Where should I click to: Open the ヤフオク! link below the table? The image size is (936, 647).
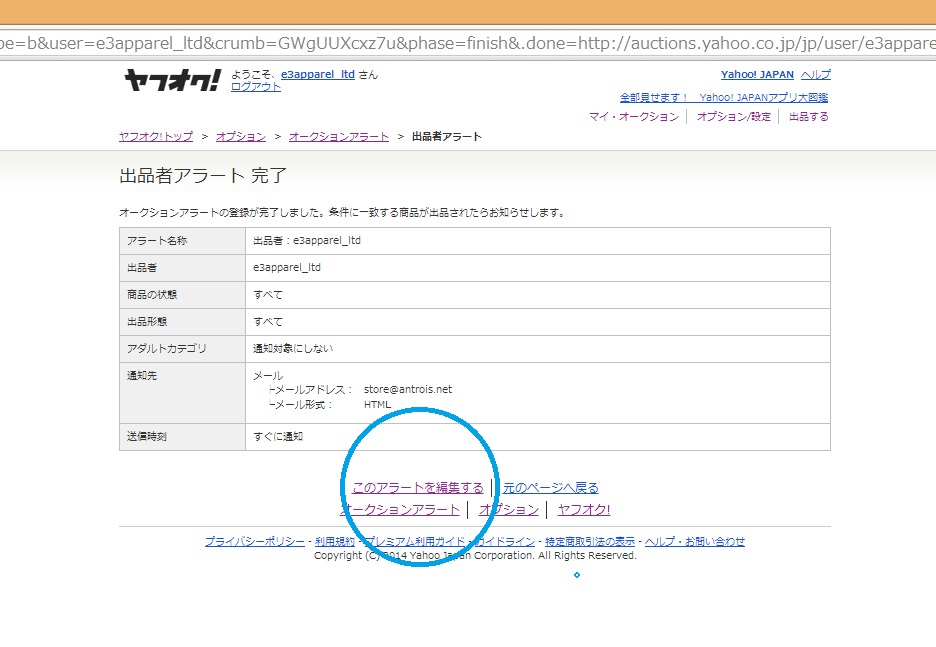[x=584, y=510]
